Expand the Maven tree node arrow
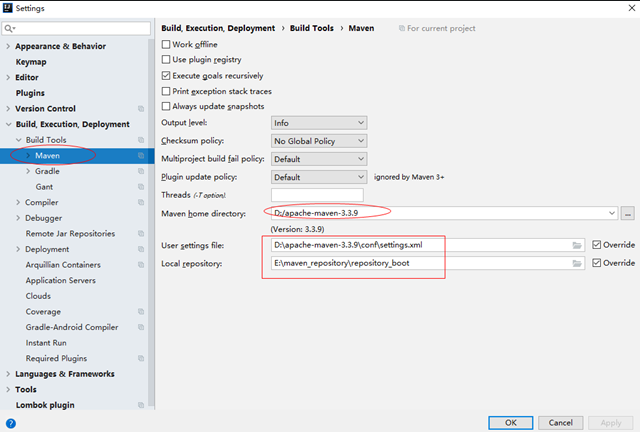Screen dimensions: 640x432 coord(28,156)
